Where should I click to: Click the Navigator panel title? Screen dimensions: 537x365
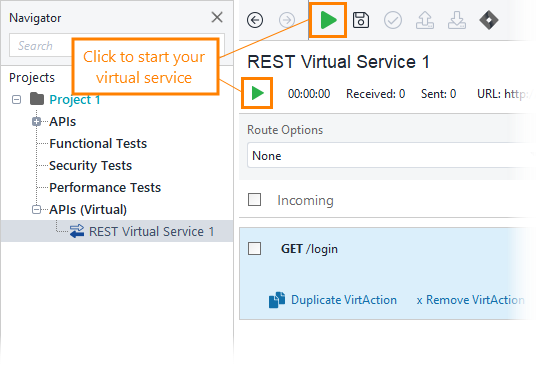pos(35,18)
